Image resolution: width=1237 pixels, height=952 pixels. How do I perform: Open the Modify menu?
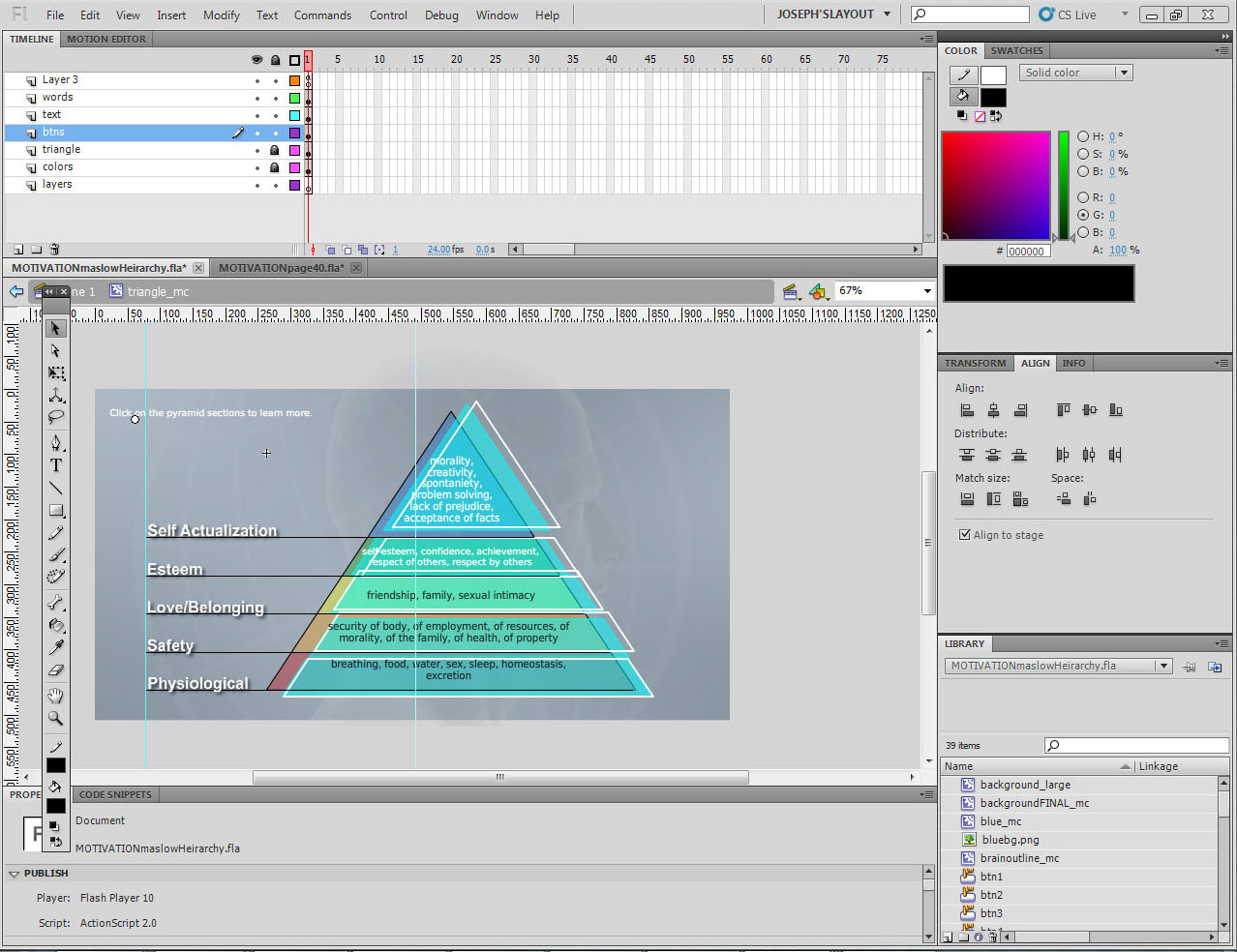coord(221,15)
